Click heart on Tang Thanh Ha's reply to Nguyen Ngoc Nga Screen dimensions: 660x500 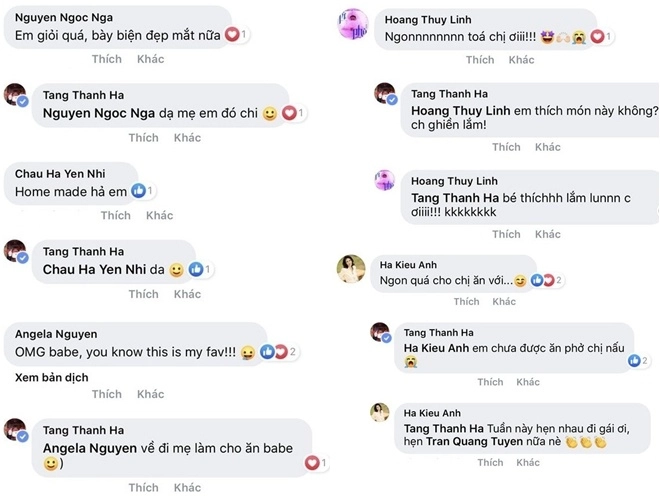[290, 113]
